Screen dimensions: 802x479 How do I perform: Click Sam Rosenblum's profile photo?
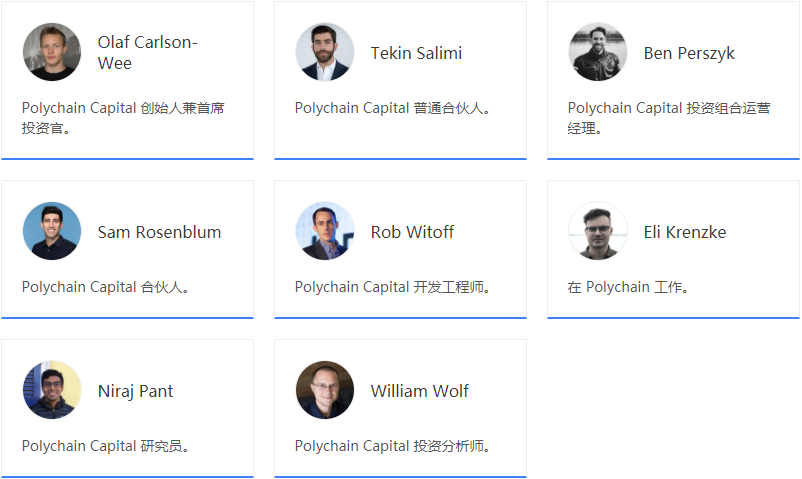[52, 232]
